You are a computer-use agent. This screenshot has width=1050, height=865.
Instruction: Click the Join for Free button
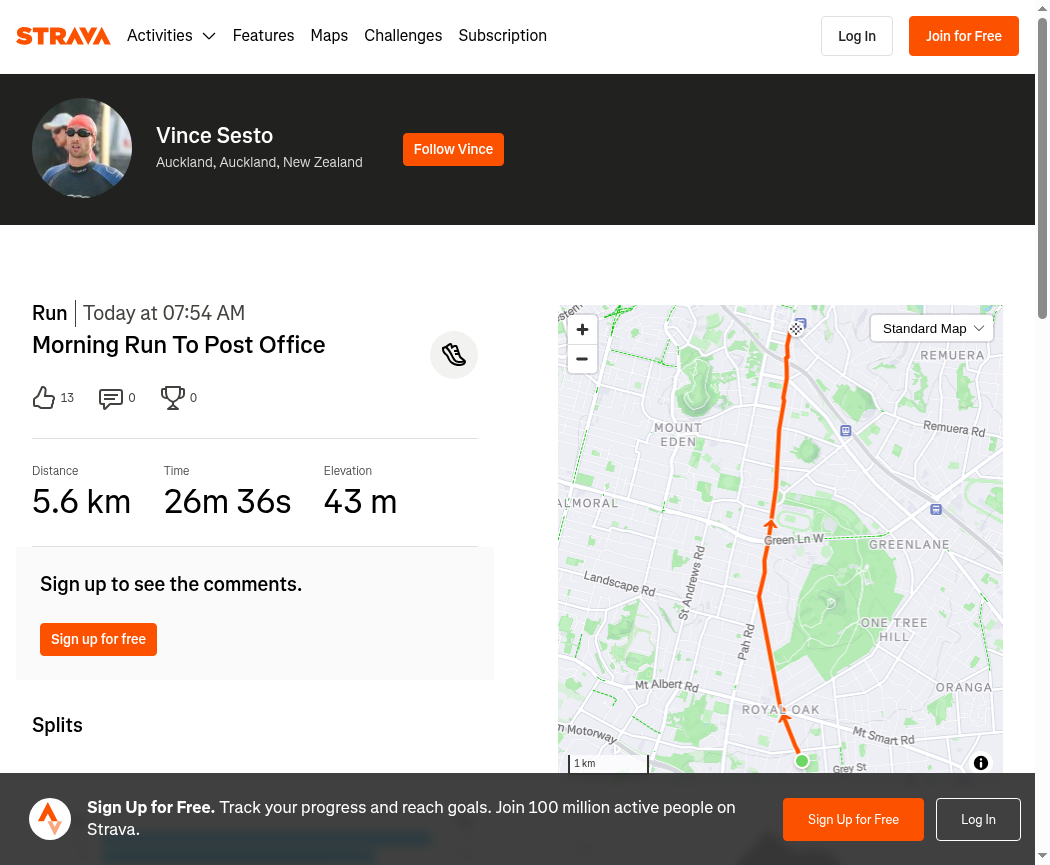pyautogui.click(x=964, y=36)
